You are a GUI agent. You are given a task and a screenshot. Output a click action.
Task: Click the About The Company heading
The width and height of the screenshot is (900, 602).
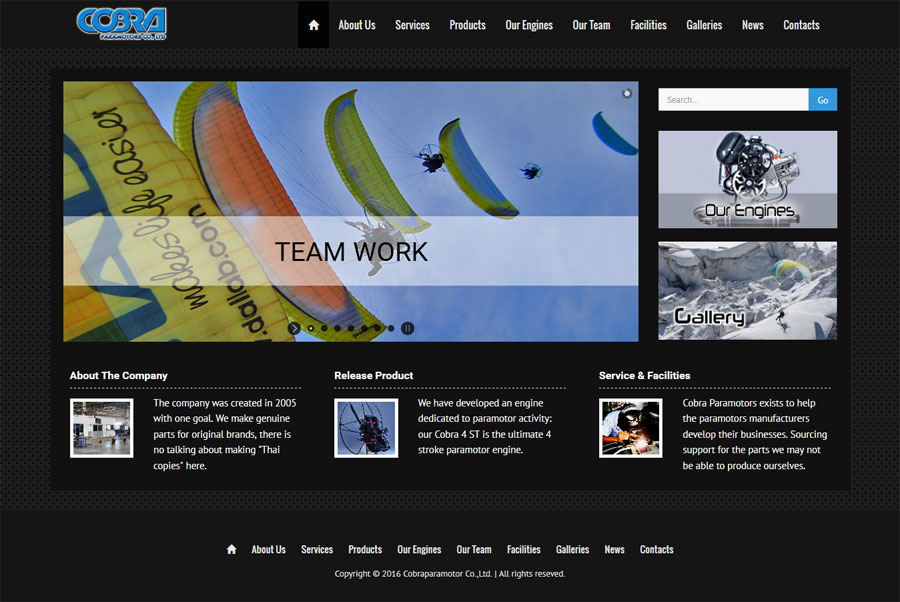[x=118, y=375]
